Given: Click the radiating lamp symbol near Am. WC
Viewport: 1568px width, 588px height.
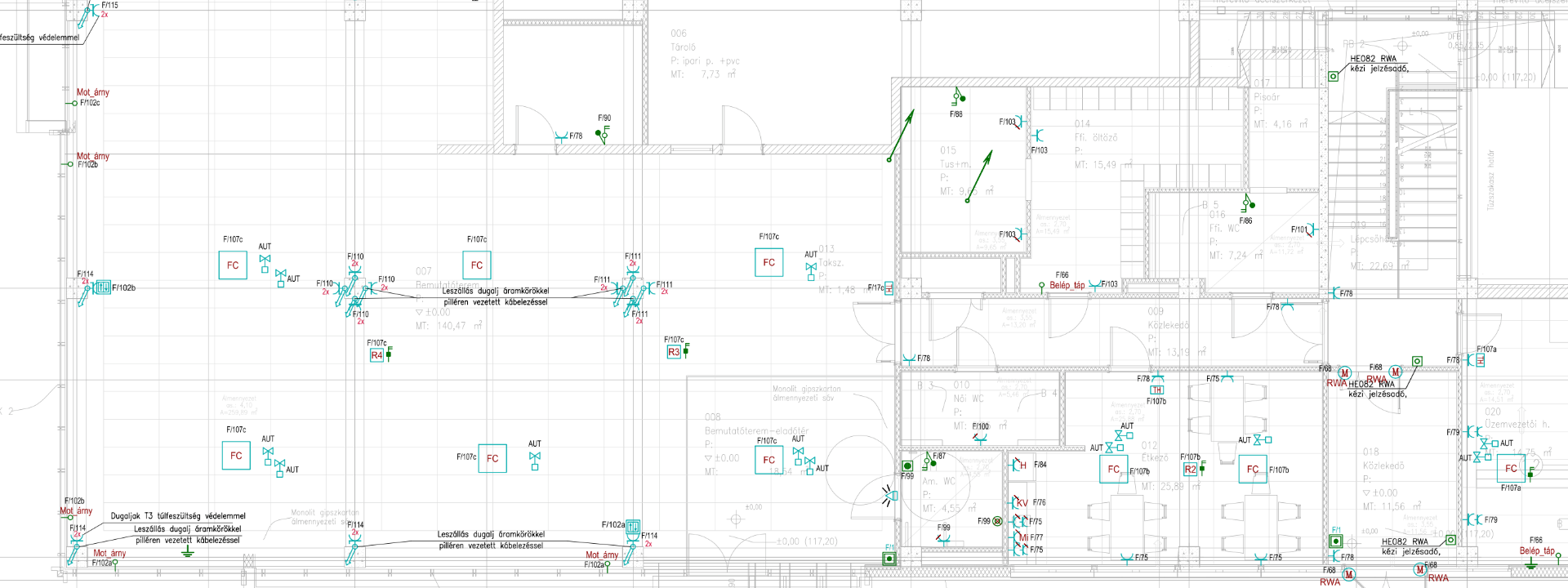Looking at the screenshot, I should [889, 494].
